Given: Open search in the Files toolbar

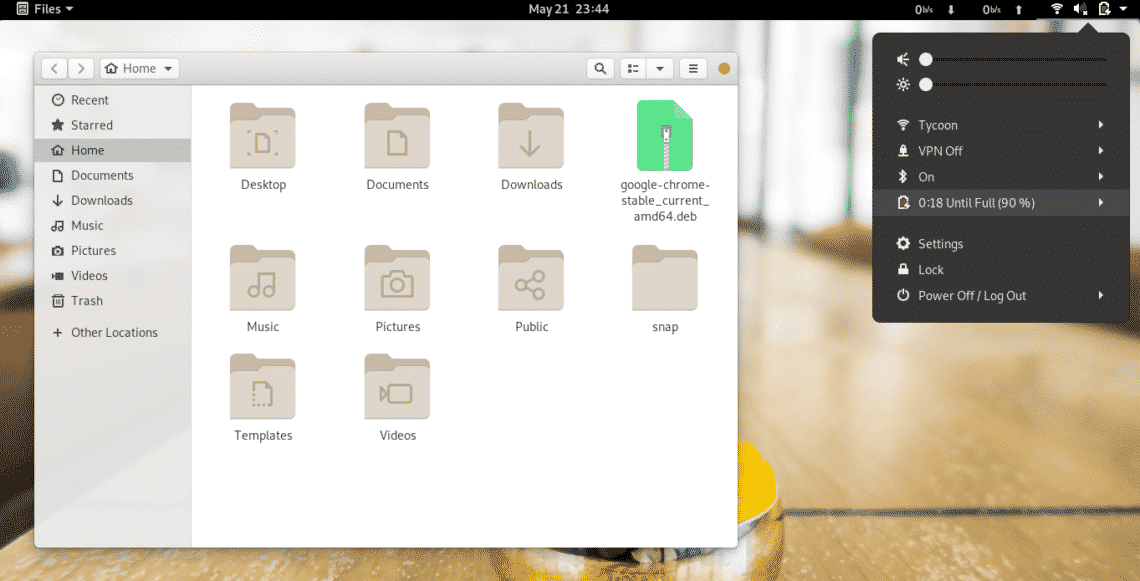Looking at the screenshot, I should click(x=600, y=68).
